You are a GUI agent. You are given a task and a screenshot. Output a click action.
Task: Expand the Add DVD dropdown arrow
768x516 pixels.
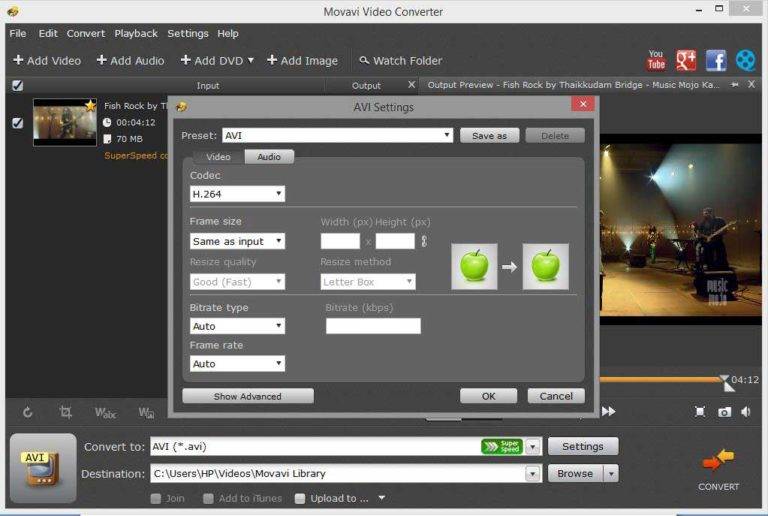click(251, 60)
